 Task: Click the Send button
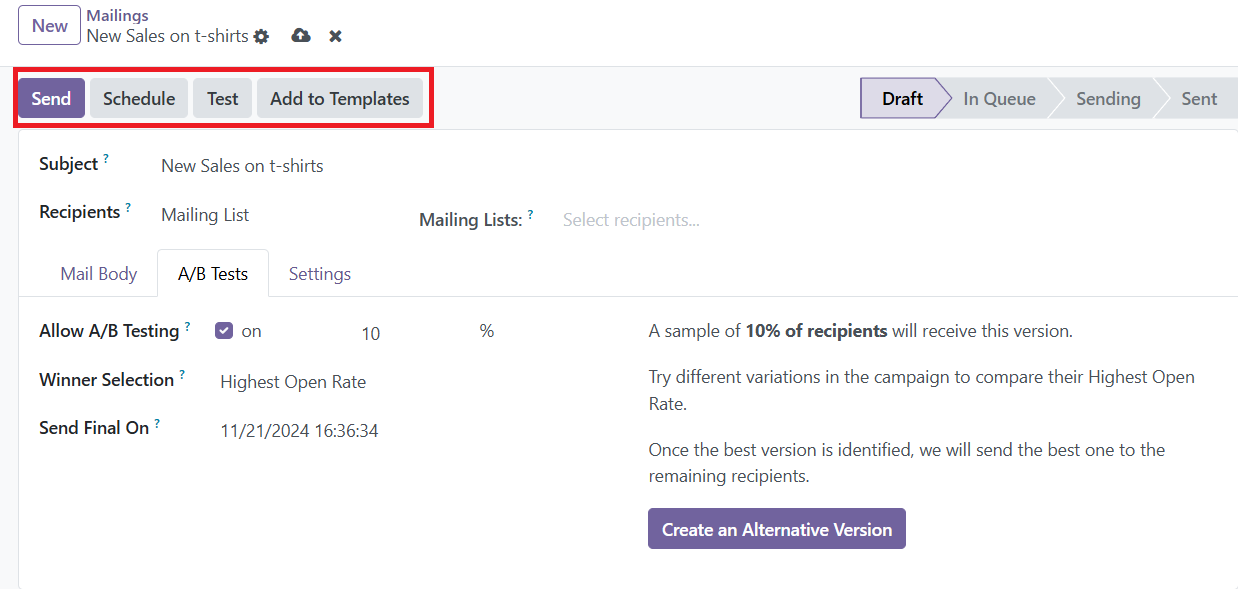click(51, 99)
